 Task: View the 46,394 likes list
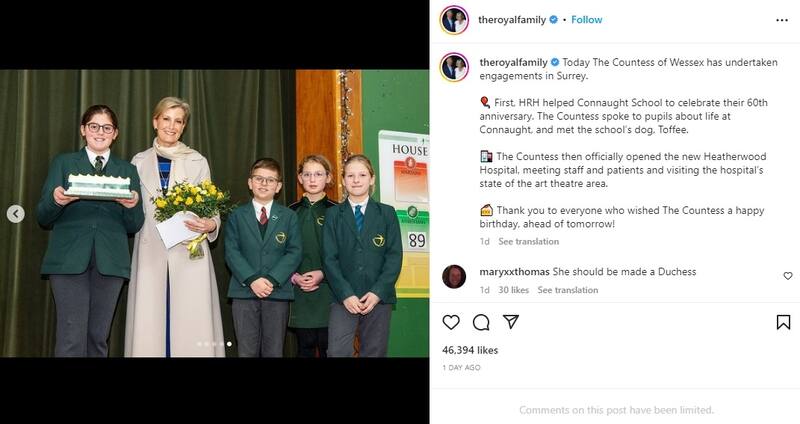point(470,350)
